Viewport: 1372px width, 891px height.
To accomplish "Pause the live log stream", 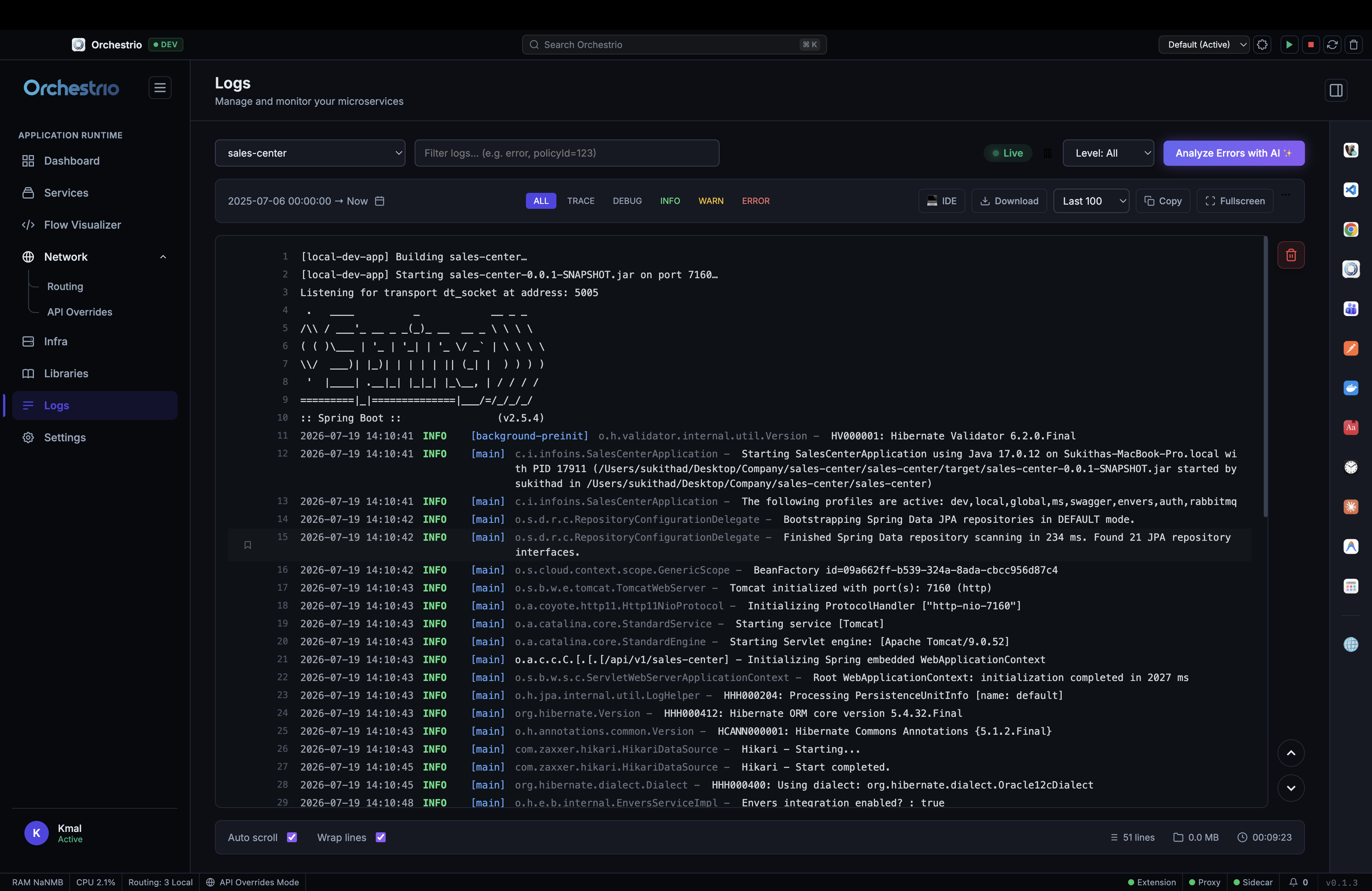I will tap(1047, 153).
